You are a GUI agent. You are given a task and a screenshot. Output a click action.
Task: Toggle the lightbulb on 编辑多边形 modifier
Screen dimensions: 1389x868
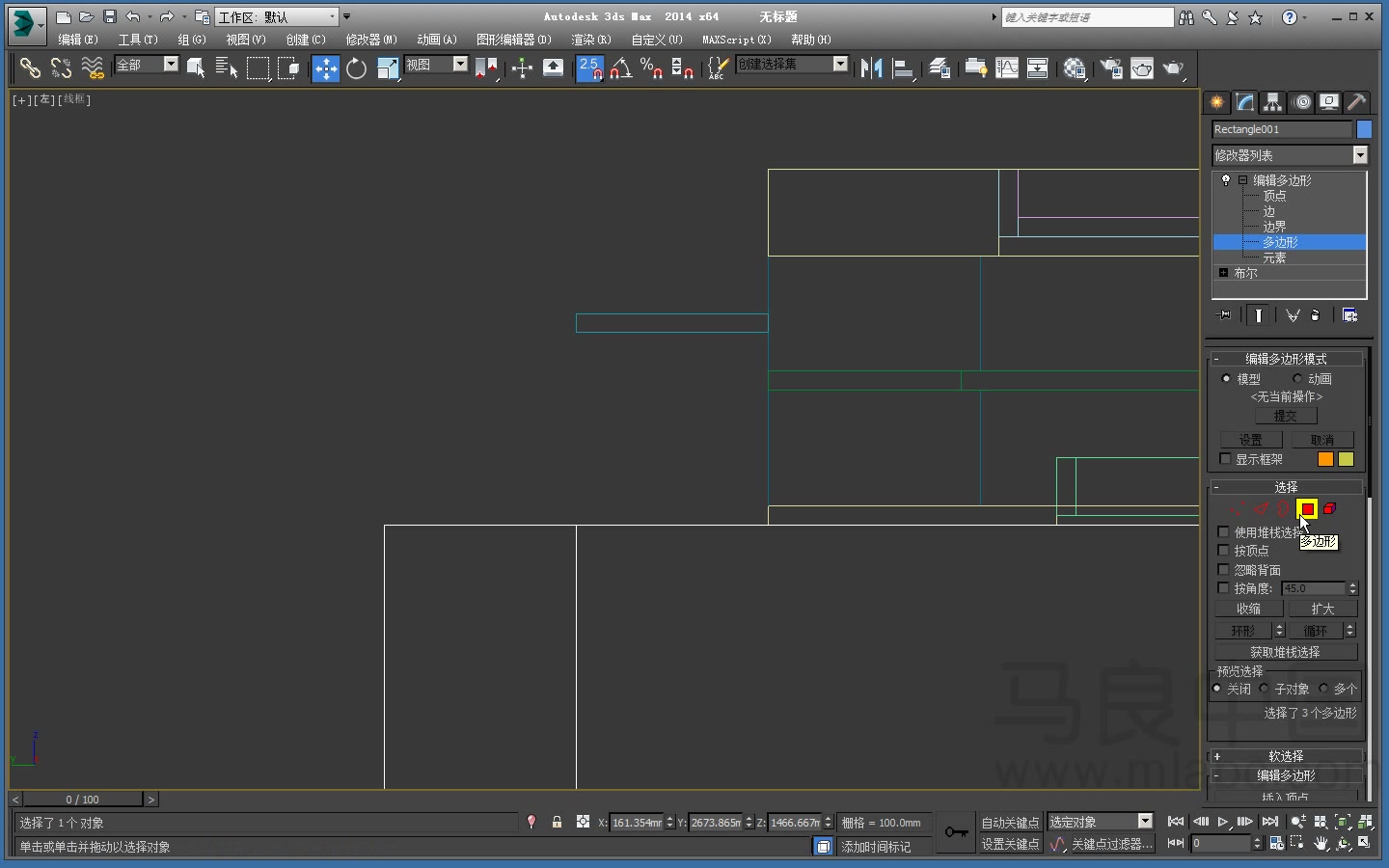(x=1226, y=180)
